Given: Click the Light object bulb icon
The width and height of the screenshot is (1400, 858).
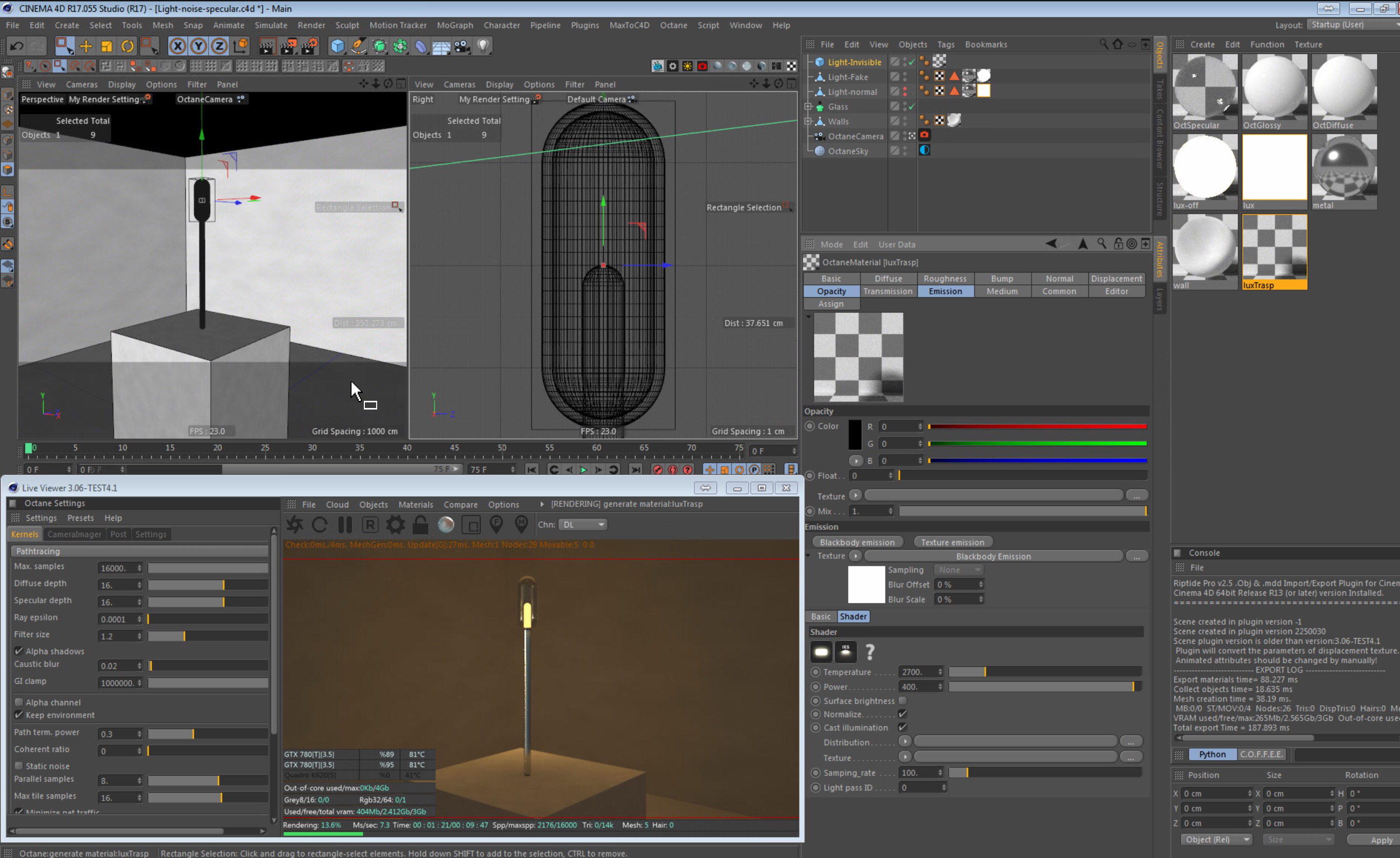Looking at the screenshot, I should [483, 46].
